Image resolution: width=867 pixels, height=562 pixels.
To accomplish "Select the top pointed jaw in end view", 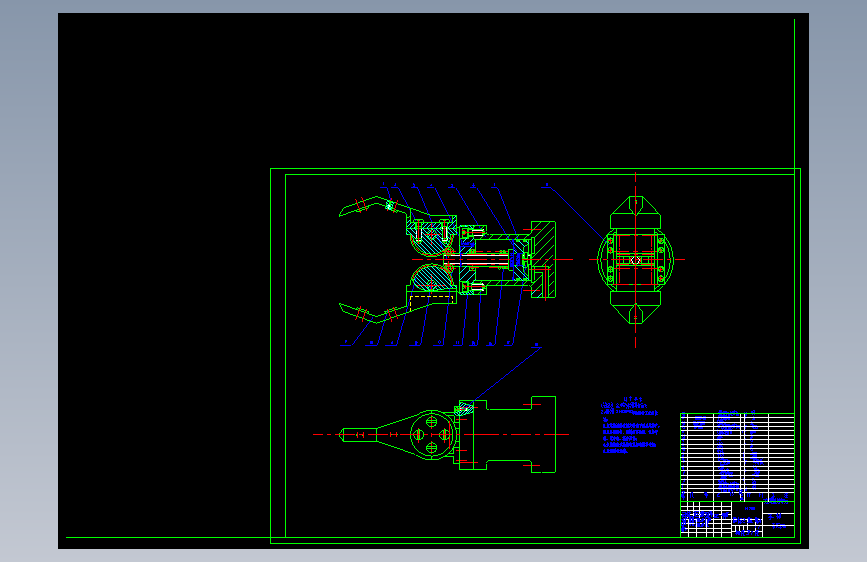I will [635, 207].
